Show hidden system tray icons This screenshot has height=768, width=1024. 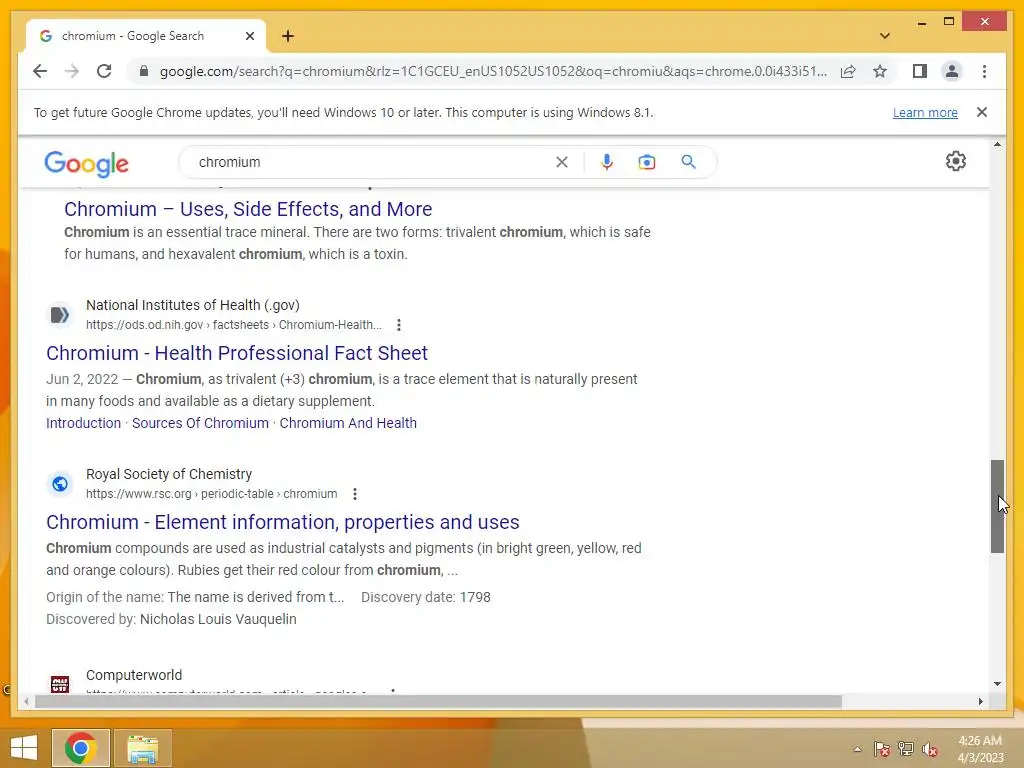(857, 749)
